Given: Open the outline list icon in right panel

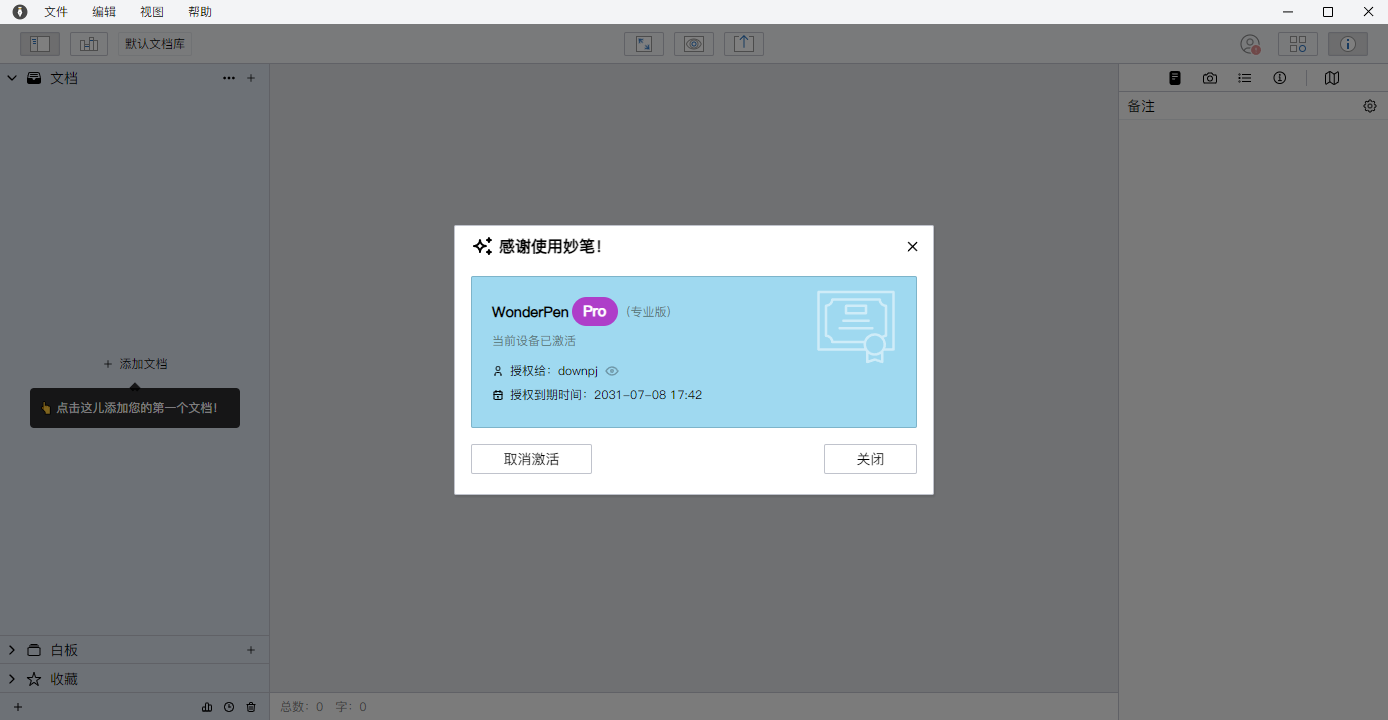Looking at the screenshot, I should tap(1245, 78).
